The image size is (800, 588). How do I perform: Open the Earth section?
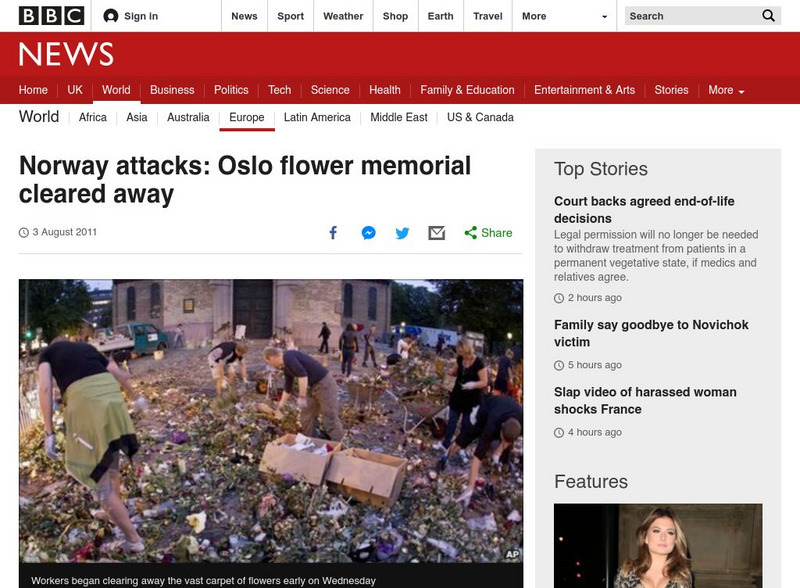click(x=440, y=16)
